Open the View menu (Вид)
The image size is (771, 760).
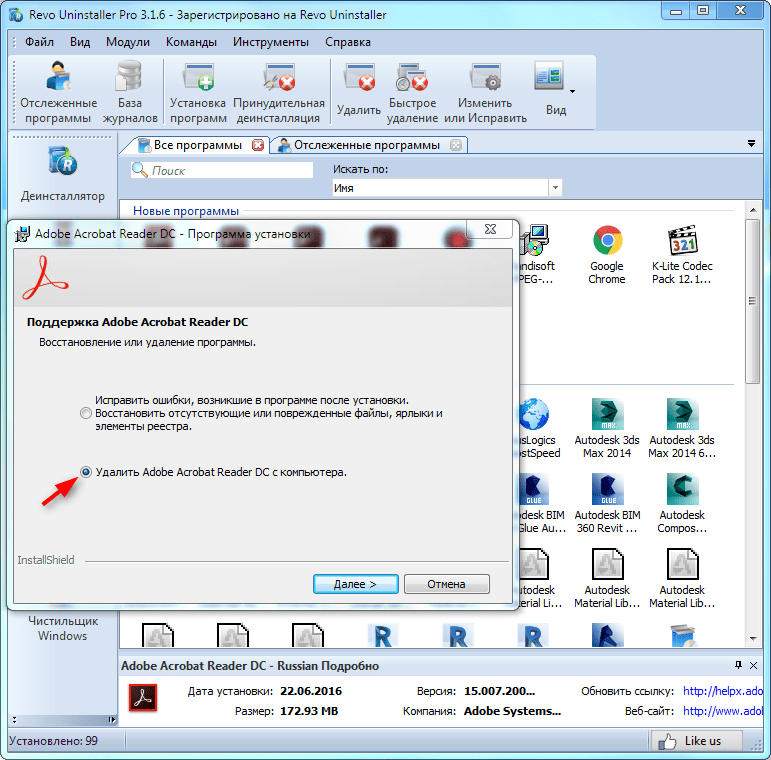(80, 42)
